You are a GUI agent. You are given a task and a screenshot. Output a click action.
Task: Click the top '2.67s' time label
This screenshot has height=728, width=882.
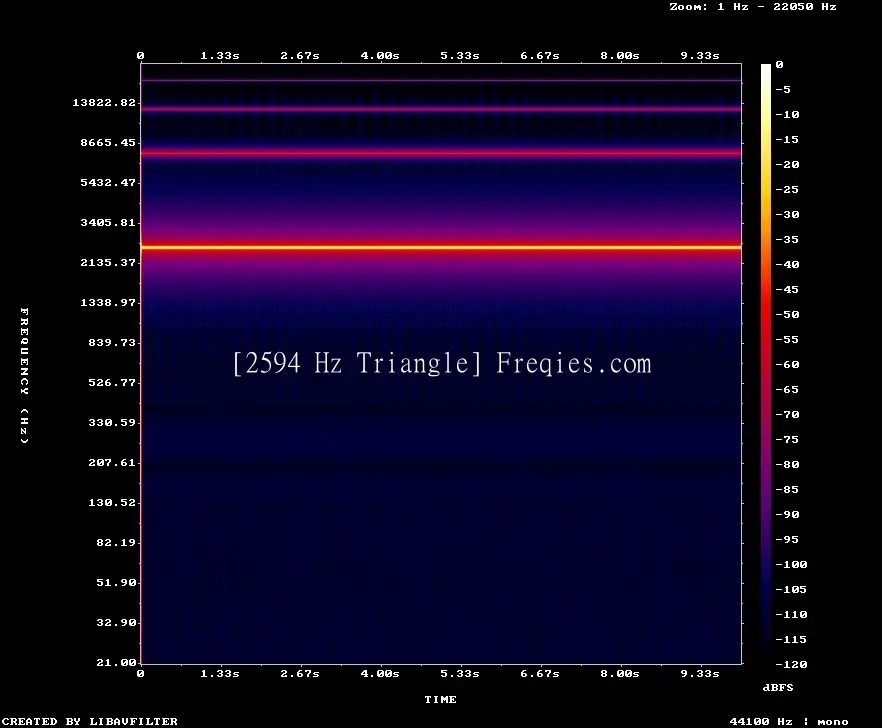pos(300,56)
